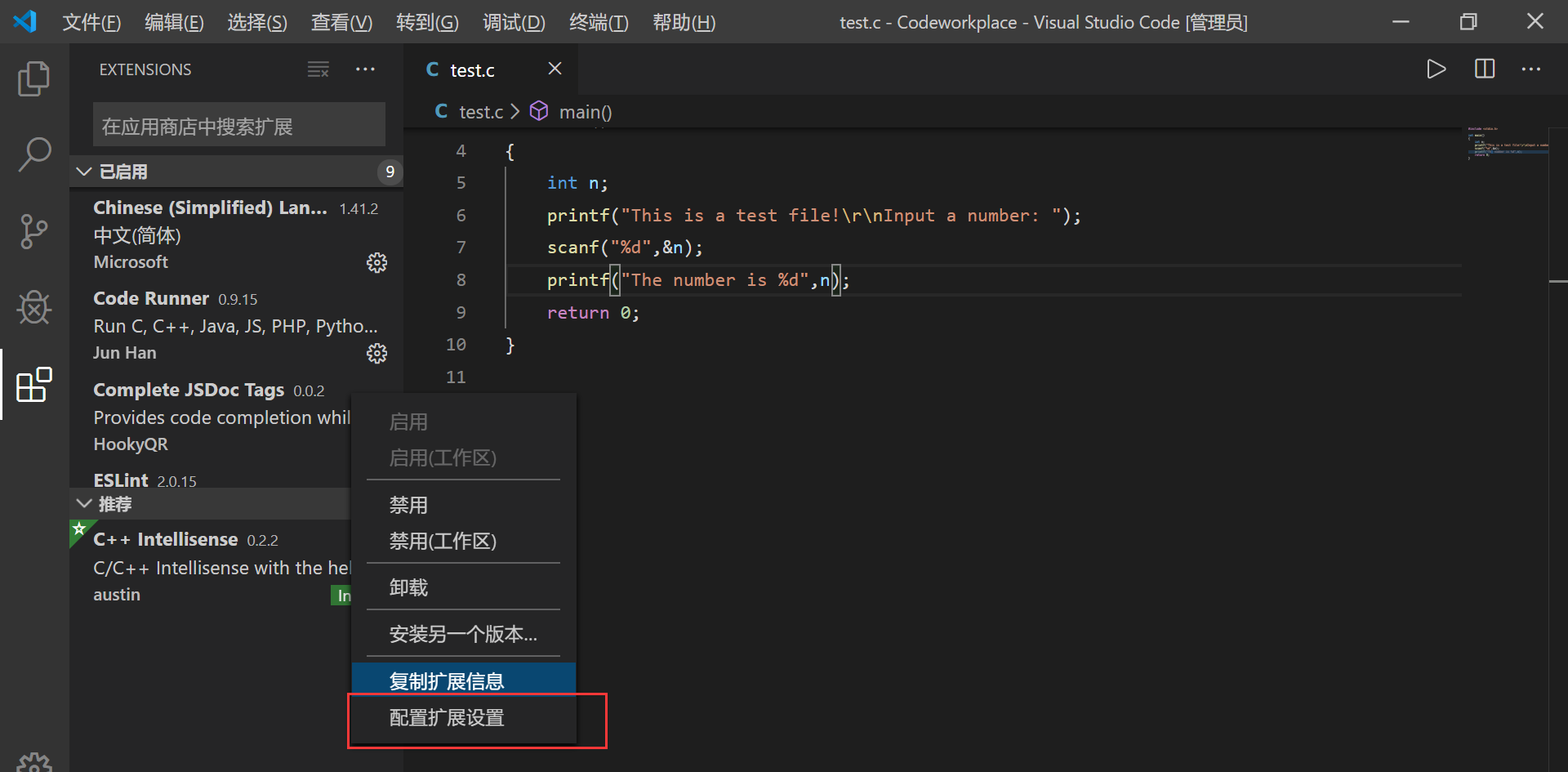Open the 选择(S) menu
Viewport: 1568px width, 772px height.
257,22
